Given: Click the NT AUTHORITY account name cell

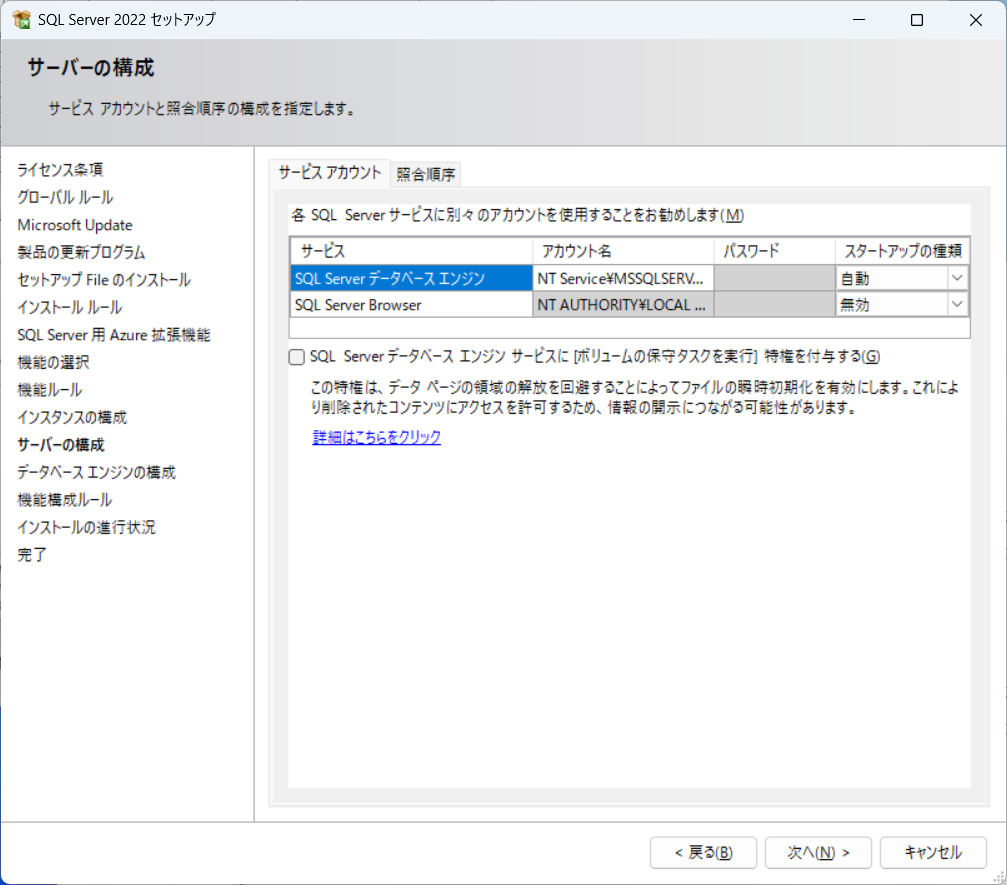Looking at the screenshot, I should pyautogui.click(x=623, y=305).
